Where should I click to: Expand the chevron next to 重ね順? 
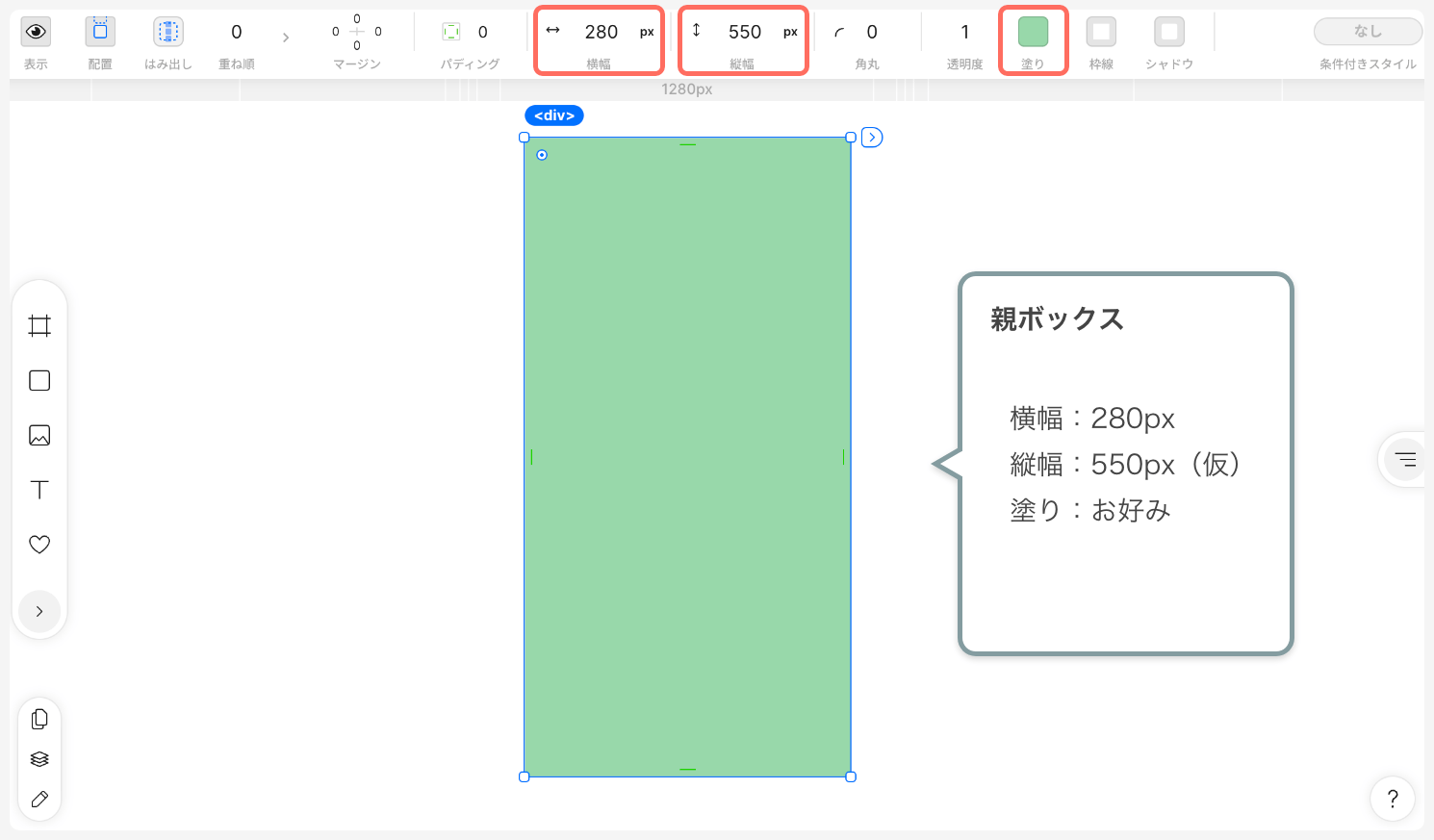286,38
